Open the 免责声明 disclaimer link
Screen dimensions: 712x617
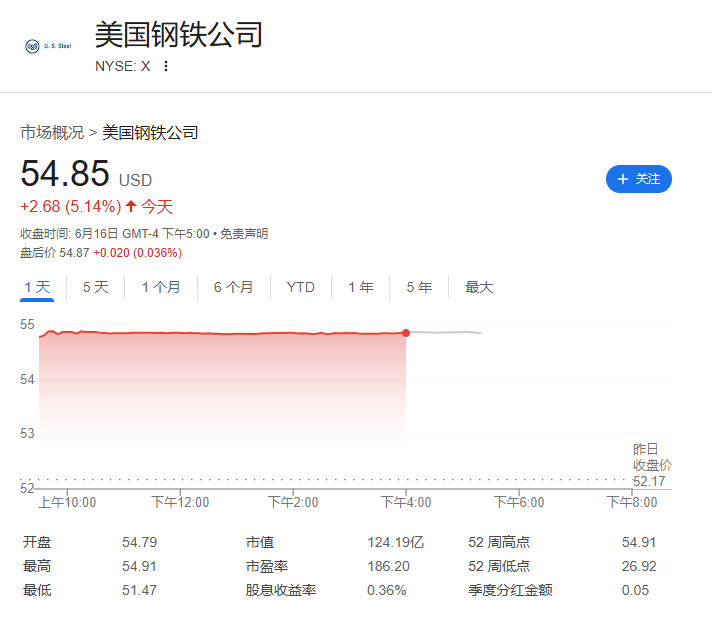[x=244, y=234]
